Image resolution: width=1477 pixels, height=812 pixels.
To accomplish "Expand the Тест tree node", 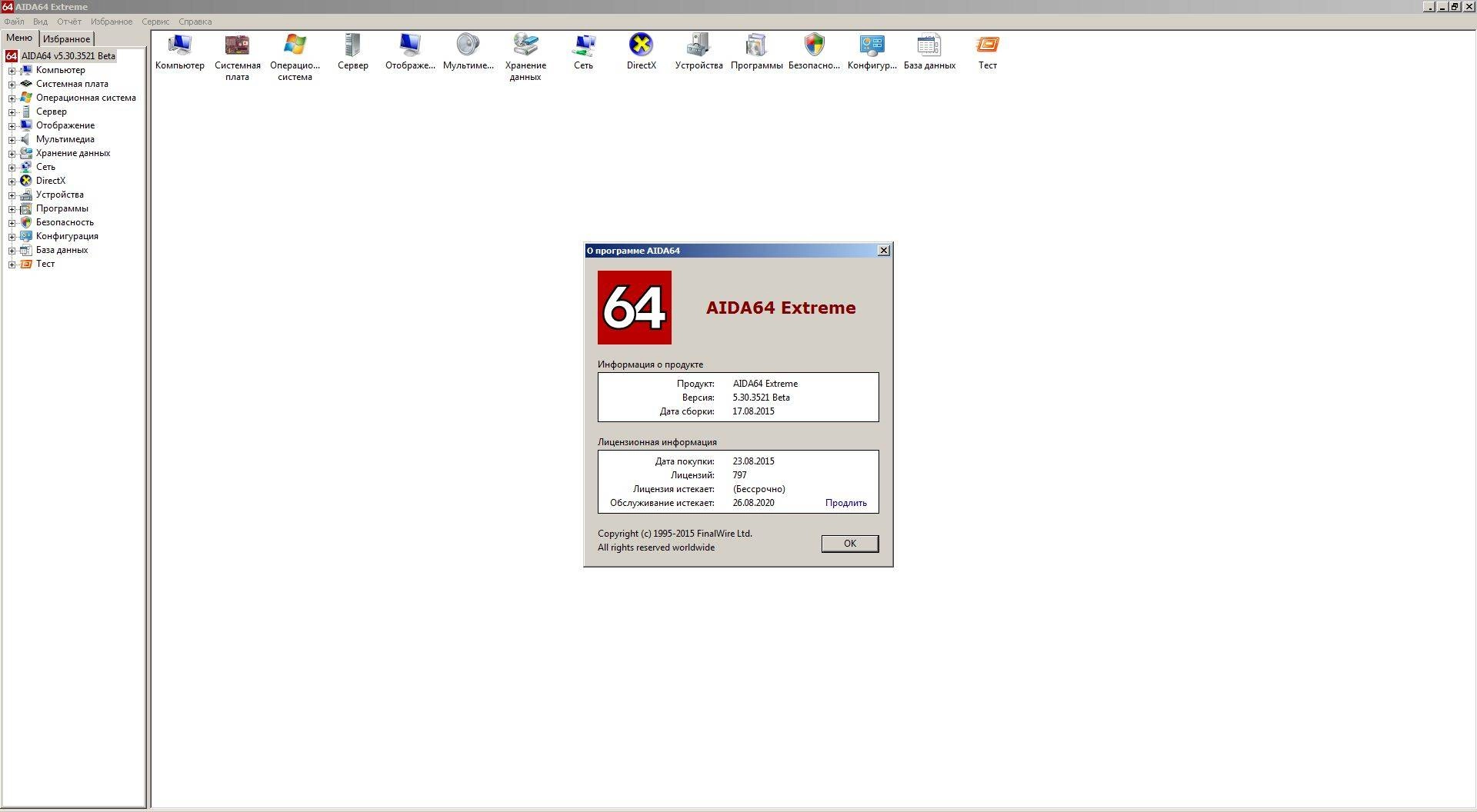I will coord(12,265).
